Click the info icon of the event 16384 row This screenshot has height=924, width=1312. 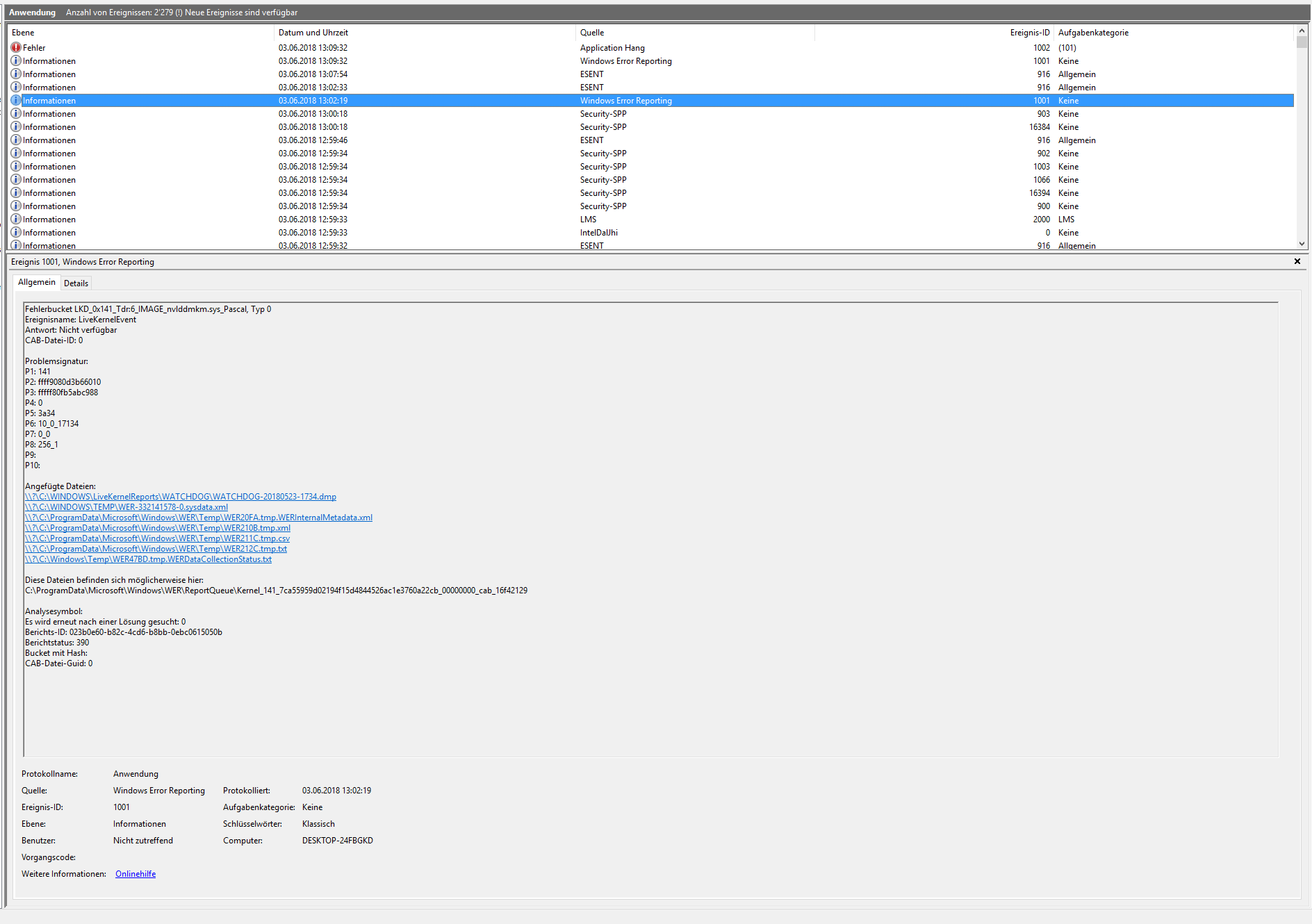16,127
